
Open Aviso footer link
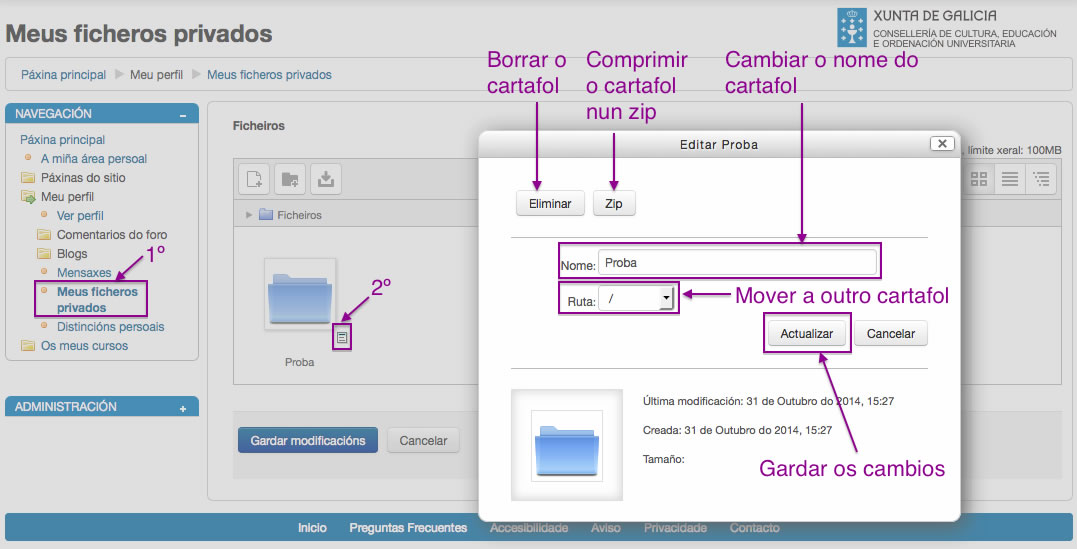(606, 528)
